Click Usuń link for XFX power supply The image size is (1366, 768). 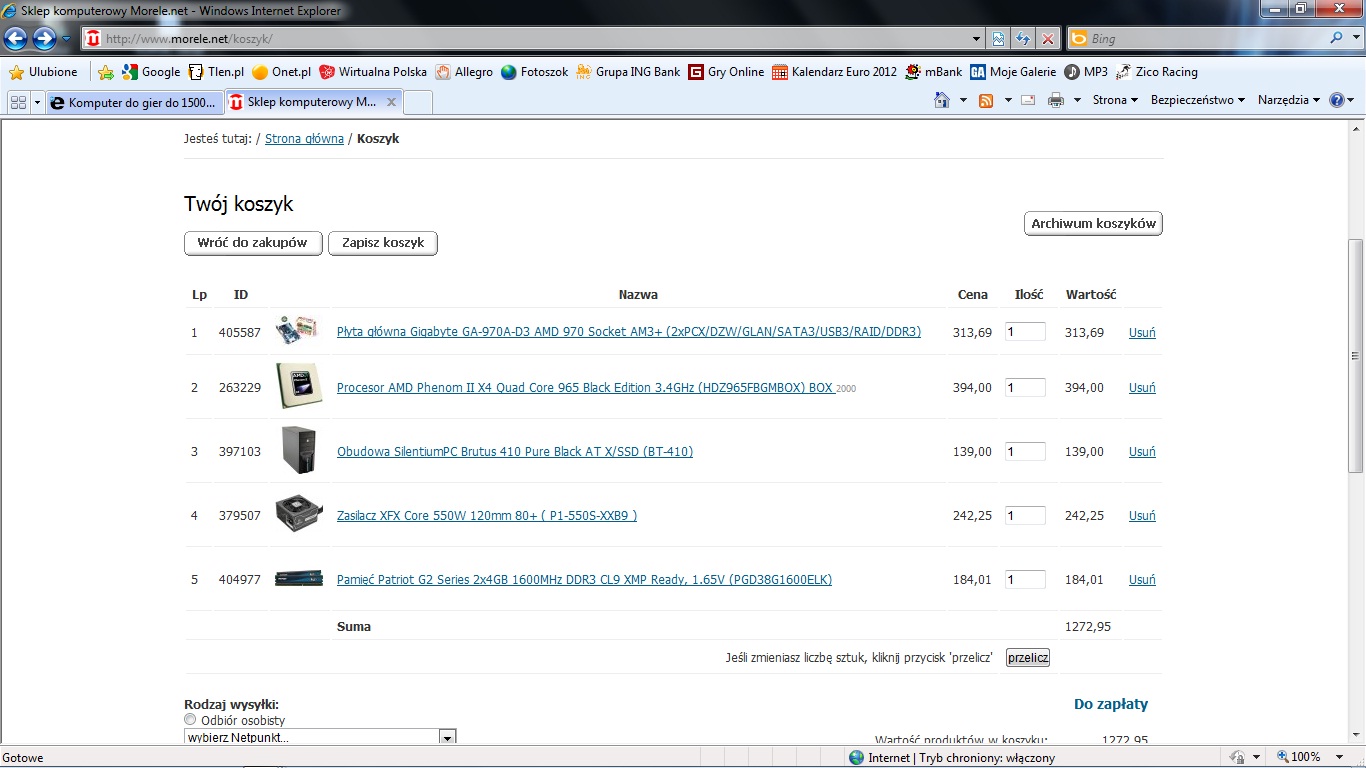coord(1142,516)
